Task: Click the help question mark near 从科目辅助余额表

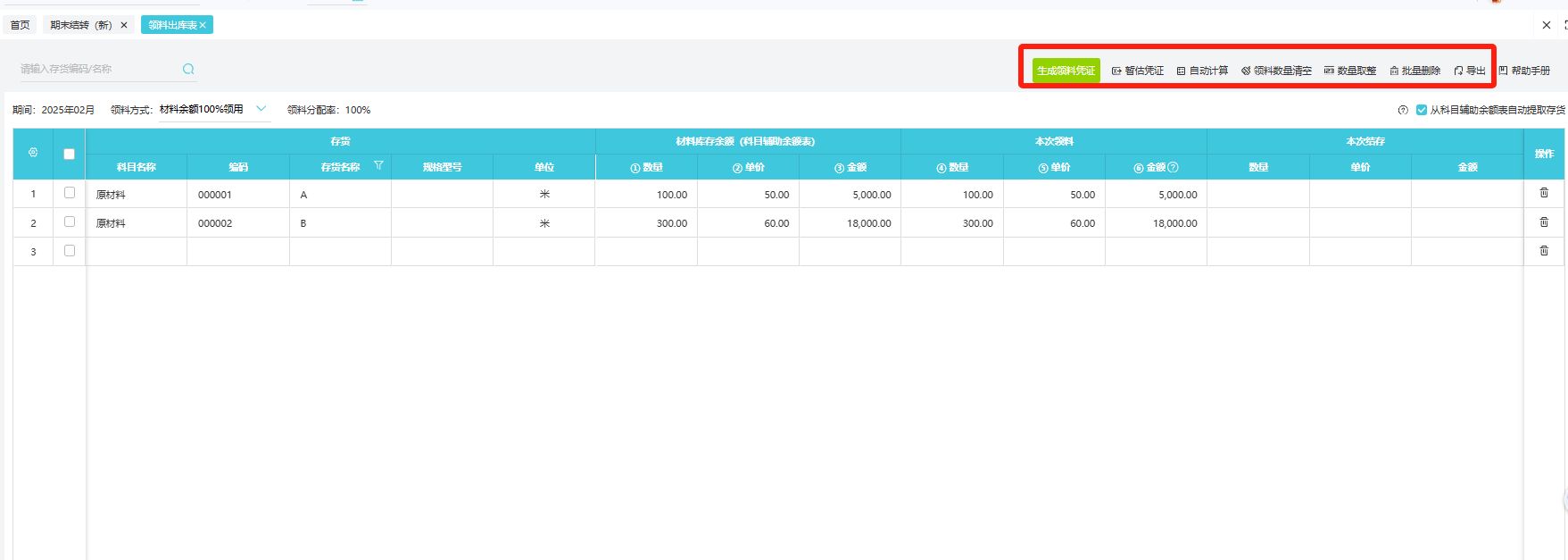Action: (1403, 110)
